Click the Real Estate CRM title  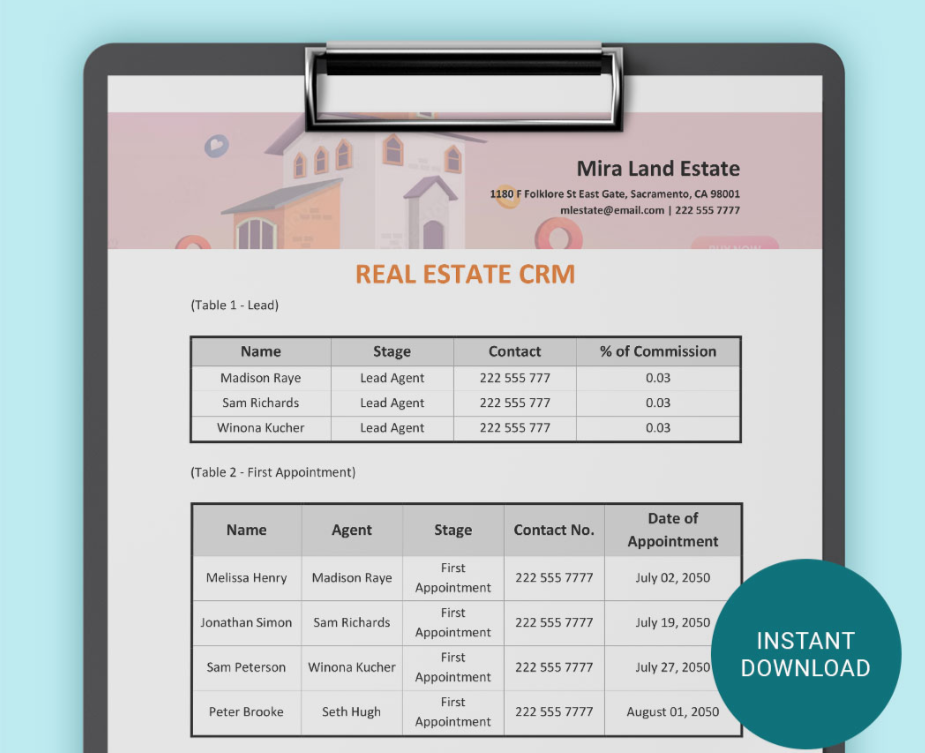(x=465, y=274)
